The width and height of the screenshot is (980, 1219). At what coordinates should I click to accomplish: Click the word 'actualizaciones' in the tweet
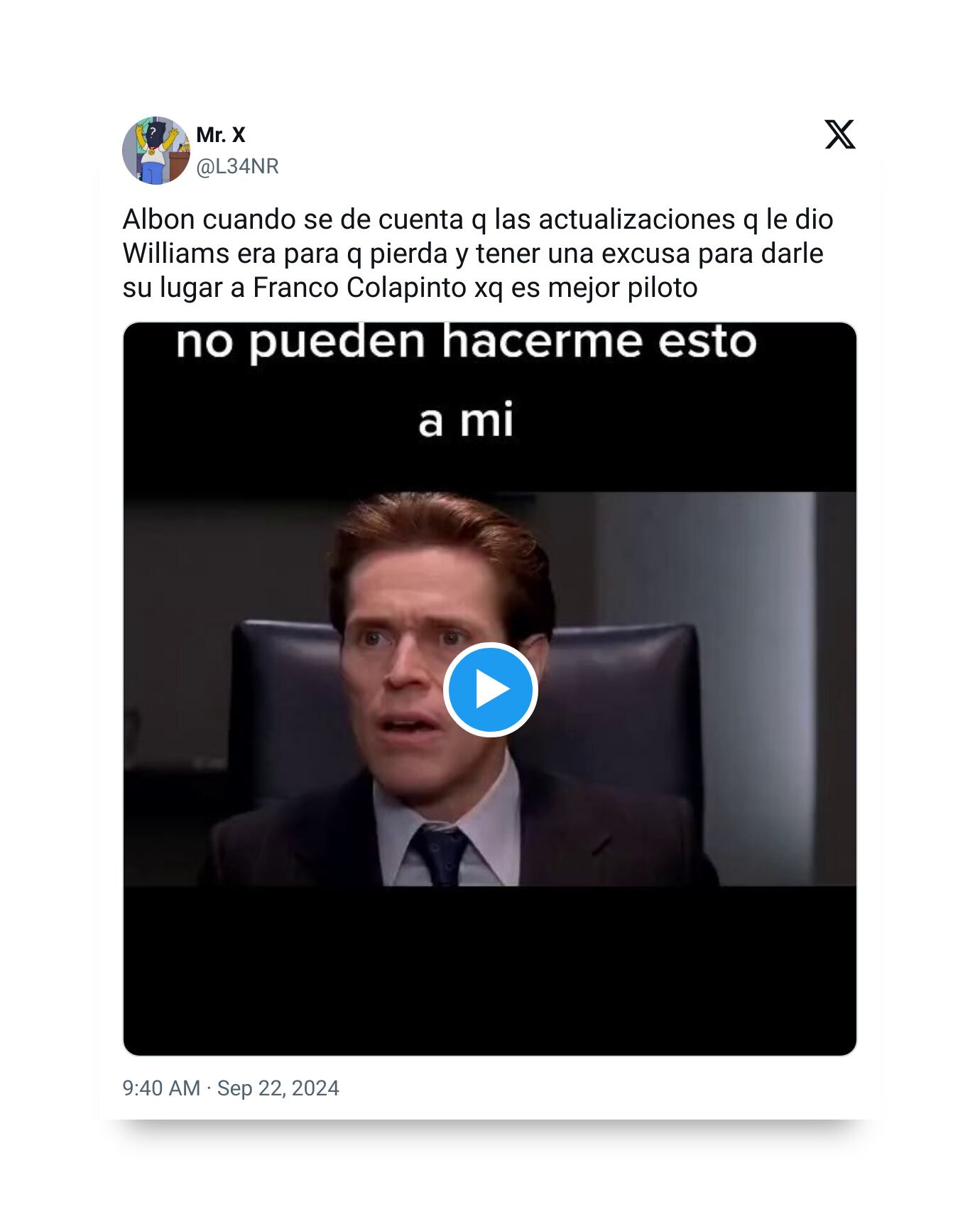(x=637, y=220)
